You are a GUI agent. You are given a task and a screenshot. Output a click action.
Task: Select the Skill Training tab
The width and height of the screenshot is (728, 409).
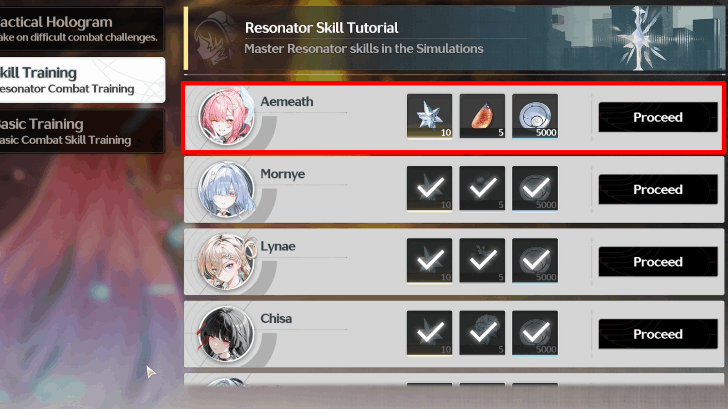click(x=82, y=80)
